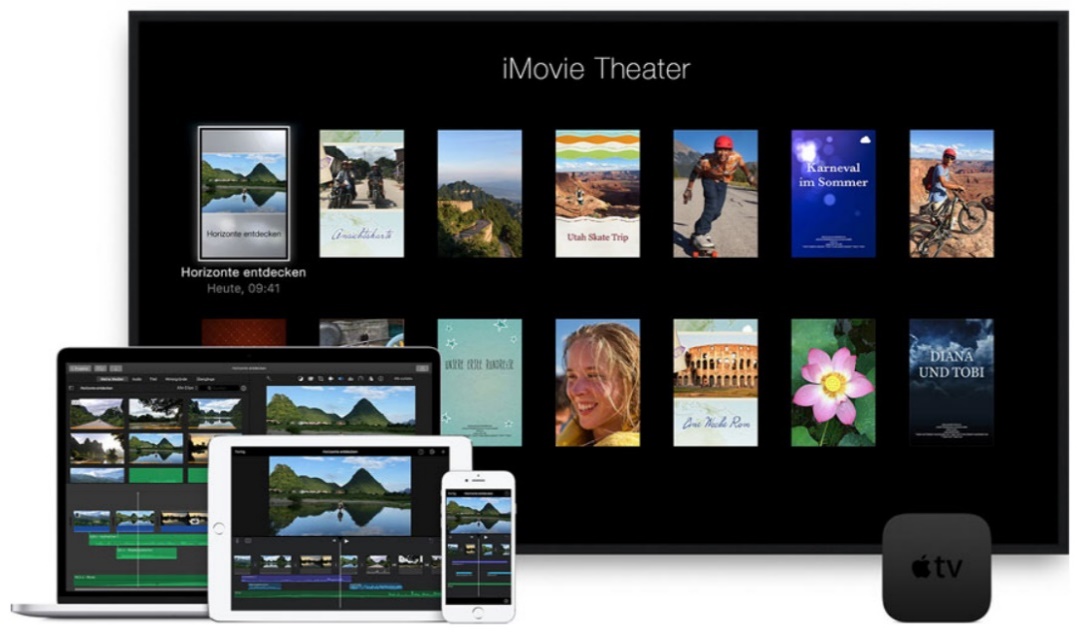1077x633 pixels.
Task: Tap the rewind button on iPhone iMovie
Action: [x=472, y=538]
